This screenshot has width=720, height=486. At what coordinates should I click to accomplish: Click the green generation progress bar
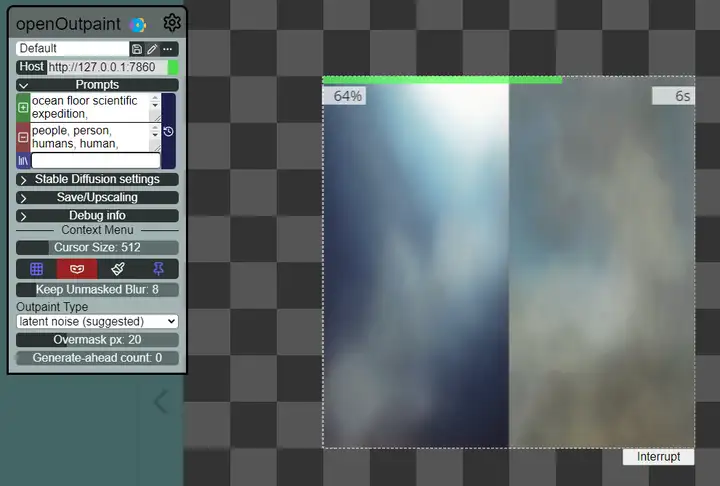point(442,80)
